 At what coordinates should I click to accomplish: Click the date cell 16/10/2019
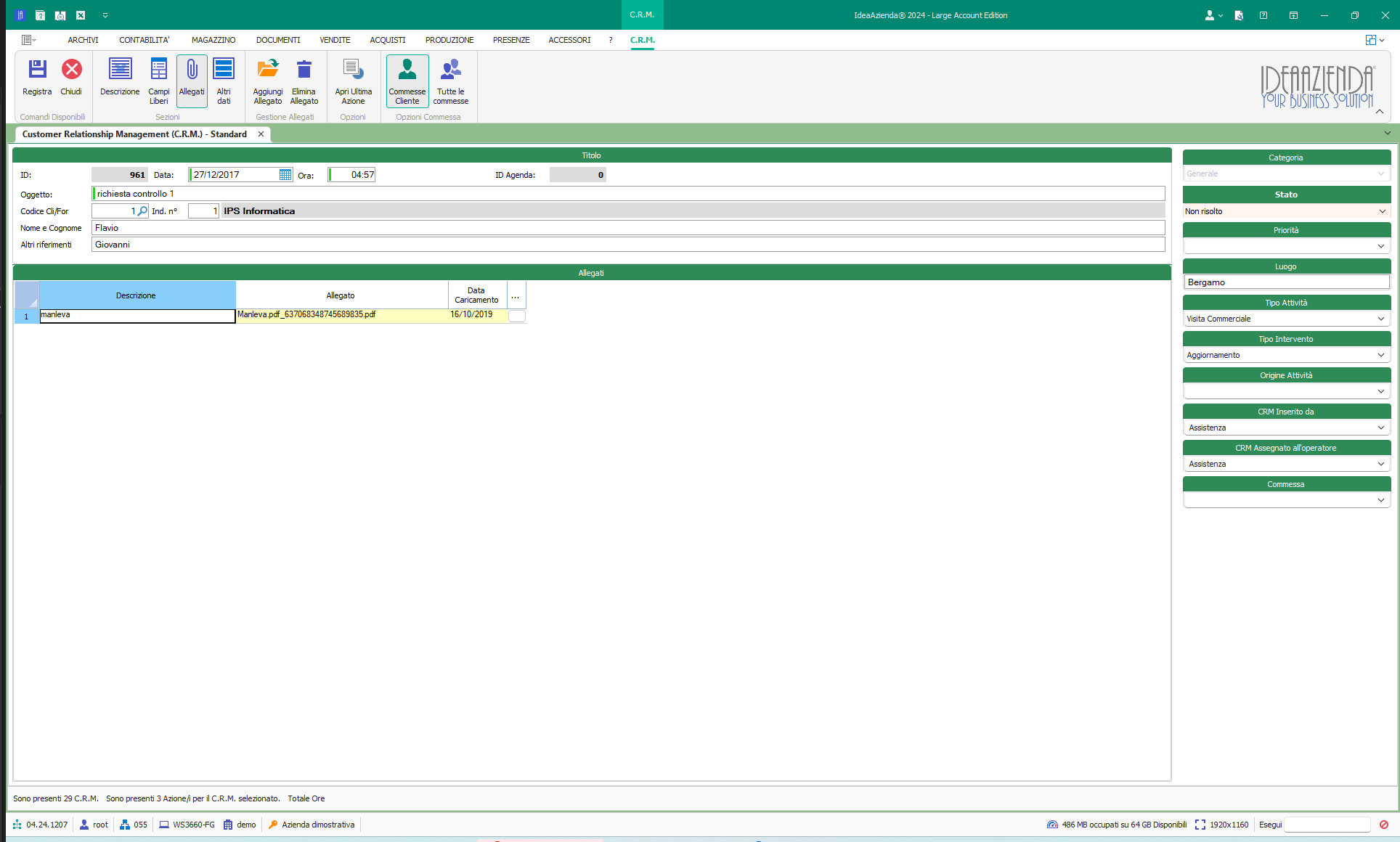477,315
